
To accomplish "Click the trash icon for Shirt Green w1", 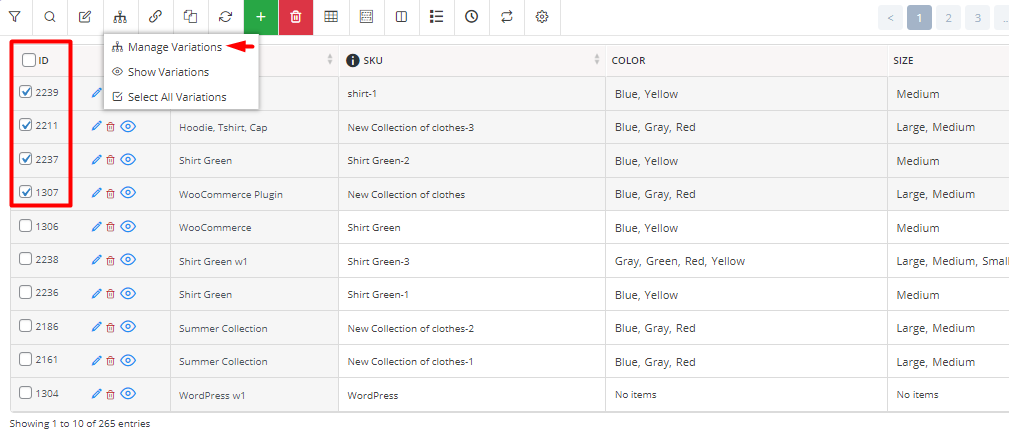I will pos(111,260).
